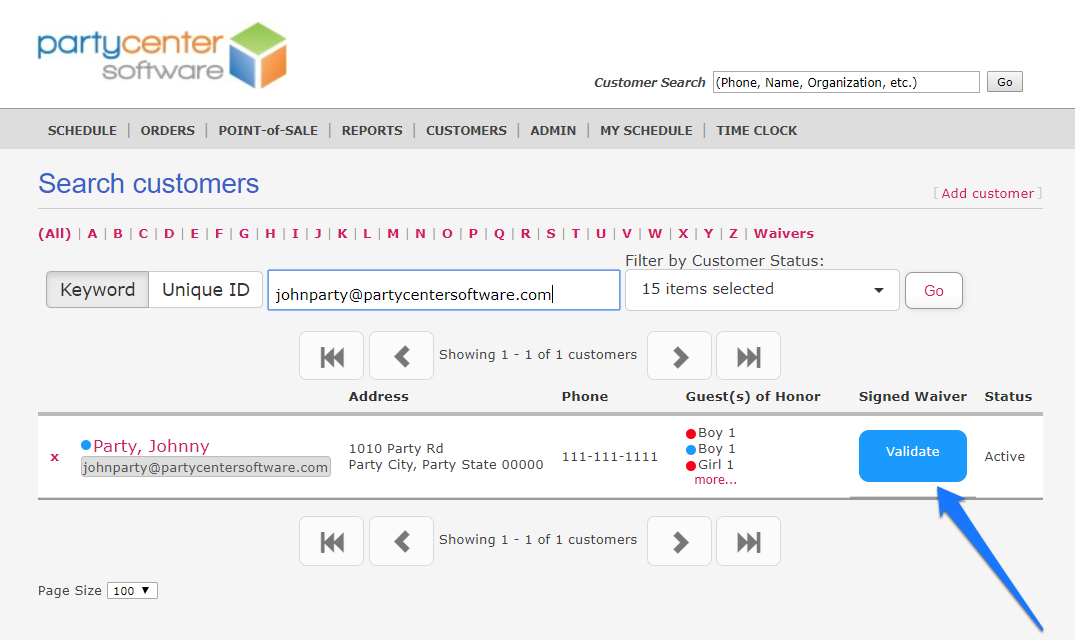Filter customers by letter T

(x=576, y=234)
